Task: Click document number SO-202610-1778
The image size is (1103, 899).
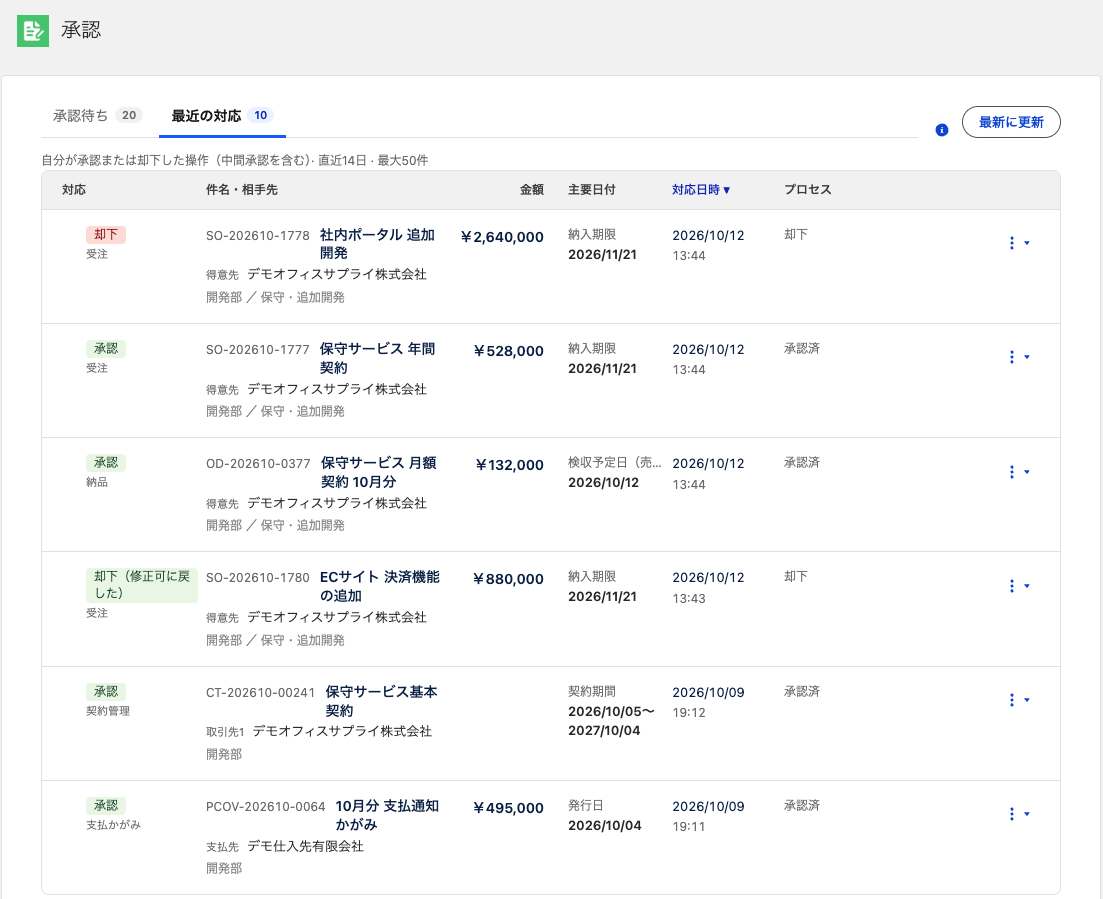Action: pyautogui.click(x=257, y=236)
